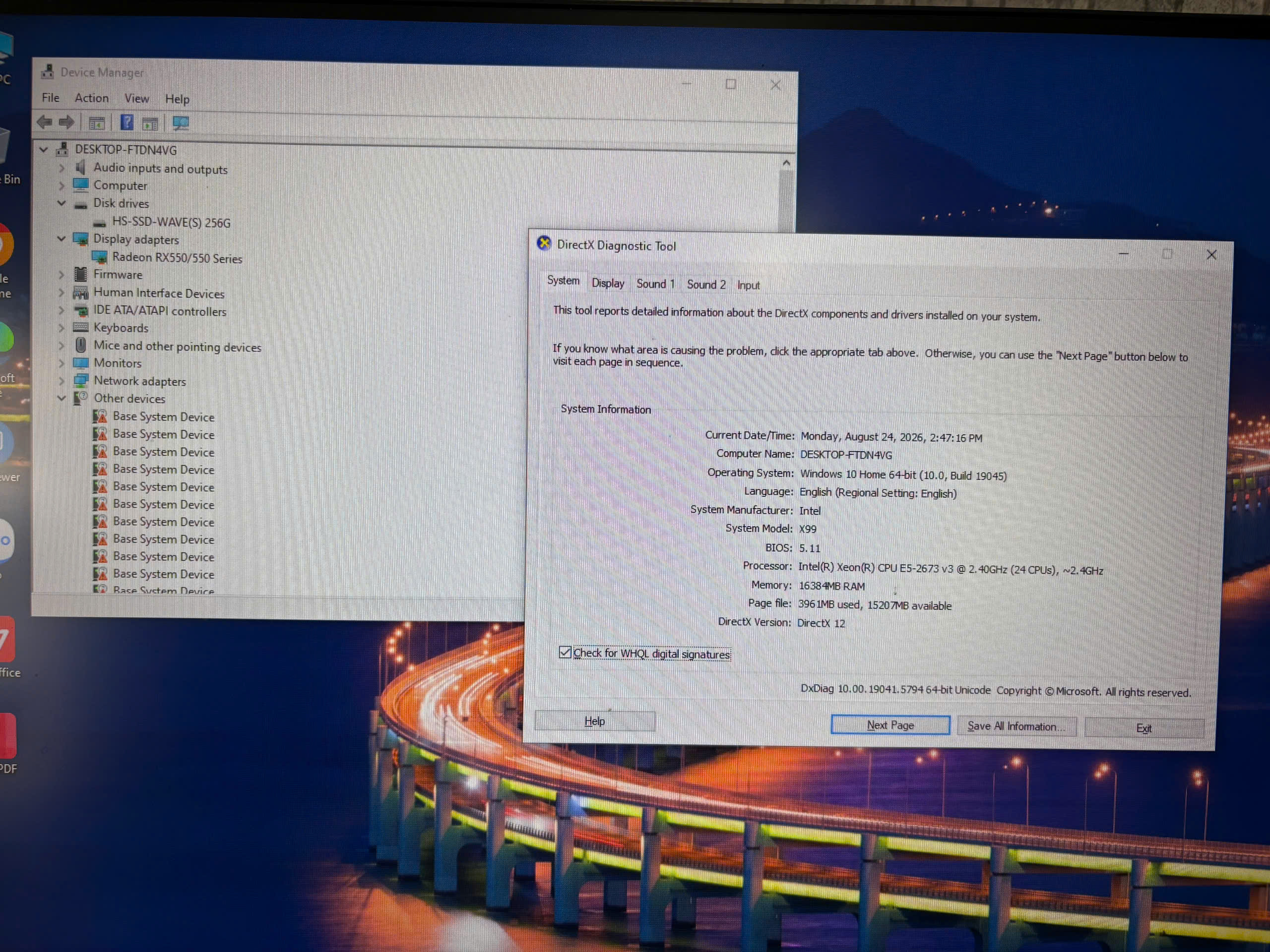Click the computer icon beside DESKTOP-FTDN4VG root node
The height and width of the screenshot is (952, 1270).
tap(63, 149)
